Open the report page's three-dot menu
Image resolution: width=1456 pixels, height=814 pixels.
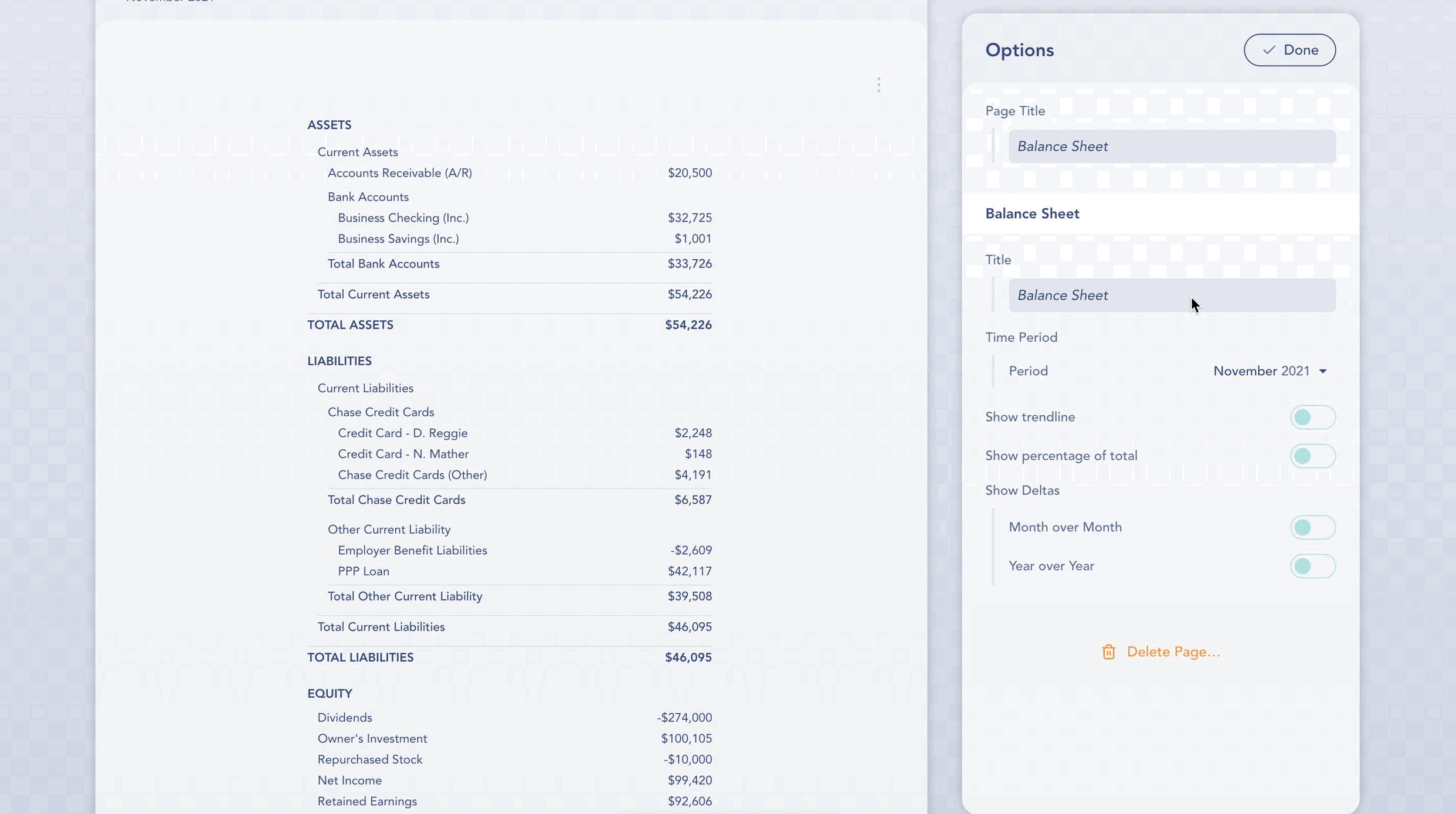coord(878,84)
